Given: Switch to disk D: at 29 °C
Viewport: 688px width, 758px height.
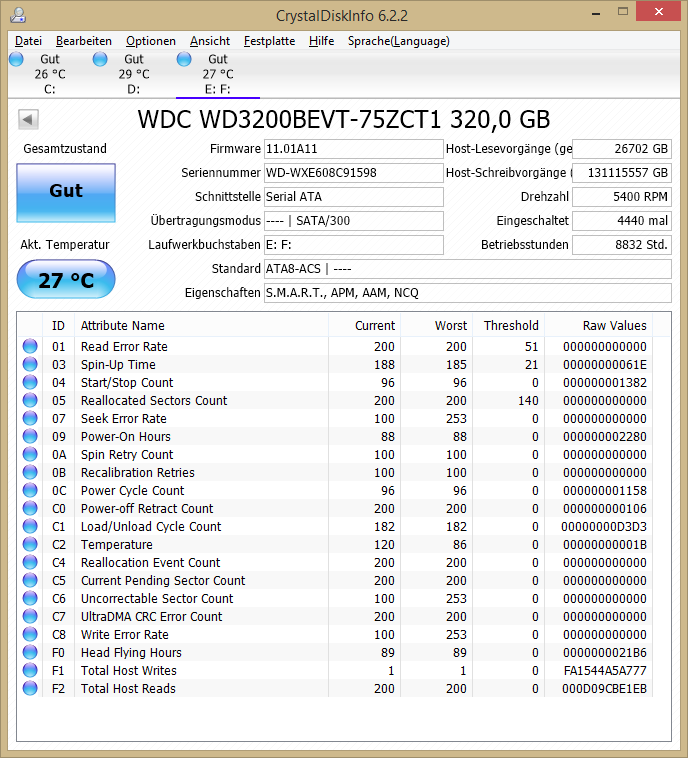Looking at the screenshot, I should pos(134,74).
